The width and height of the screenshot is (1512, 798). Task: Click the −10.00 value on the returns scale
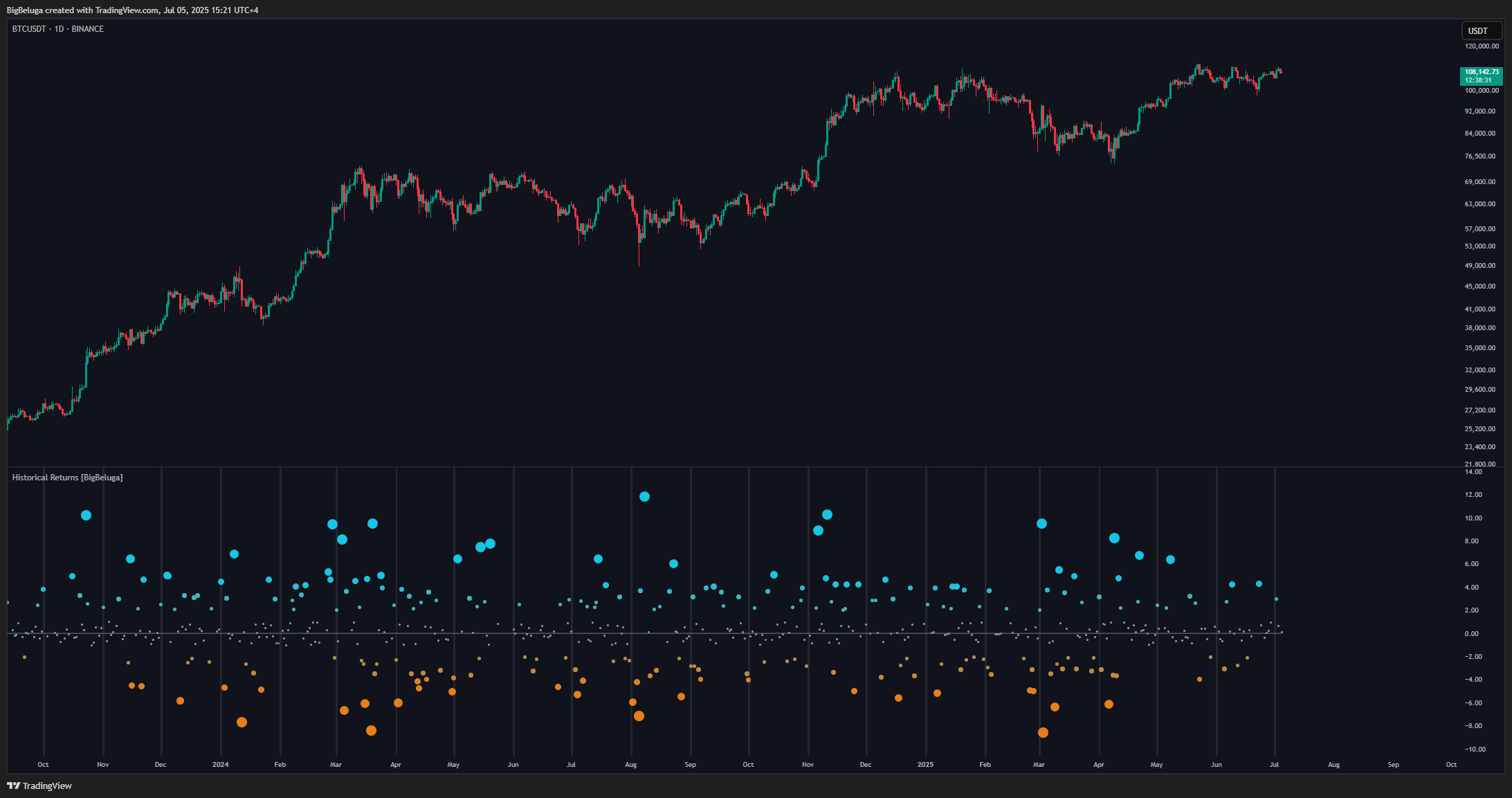pyautogui.click(x=1475, y=750)
